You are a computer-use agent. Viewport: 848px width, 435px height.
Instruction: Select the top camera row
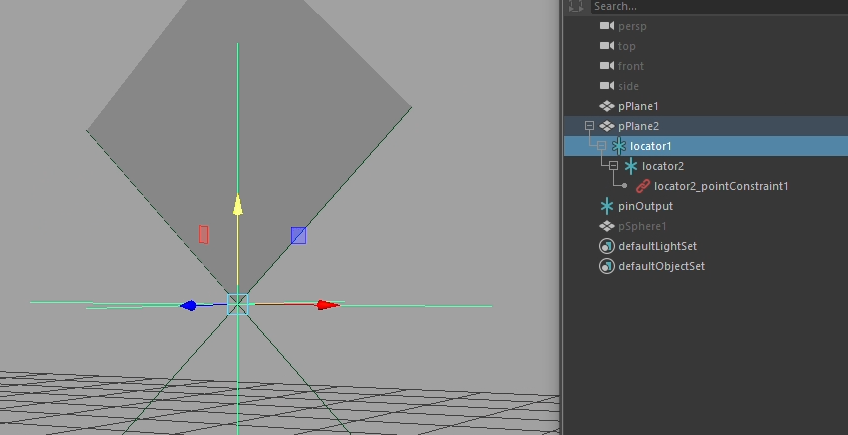(706, 46)
